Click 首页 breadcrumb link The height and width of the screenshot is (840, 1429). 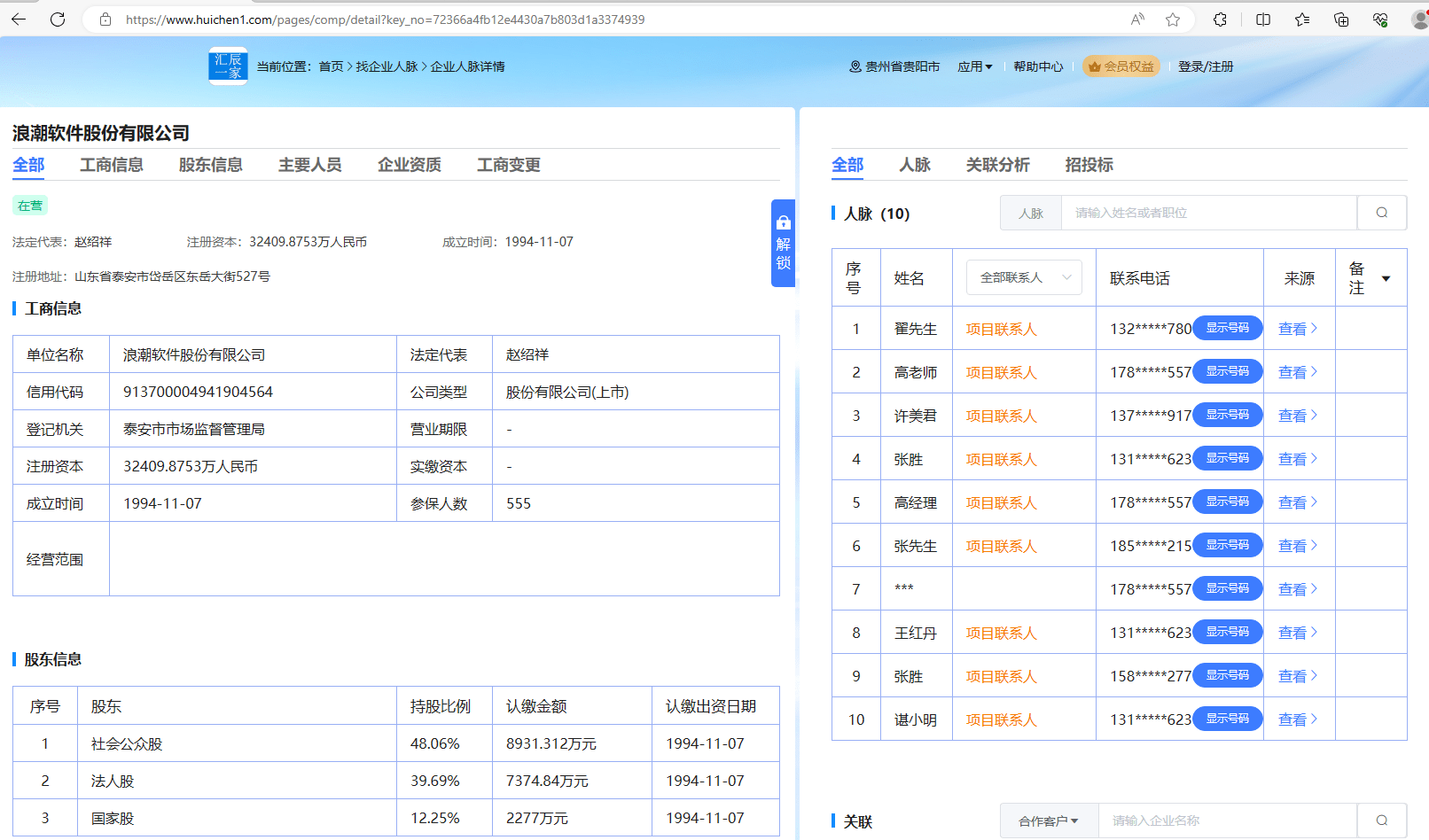[331, 66]
